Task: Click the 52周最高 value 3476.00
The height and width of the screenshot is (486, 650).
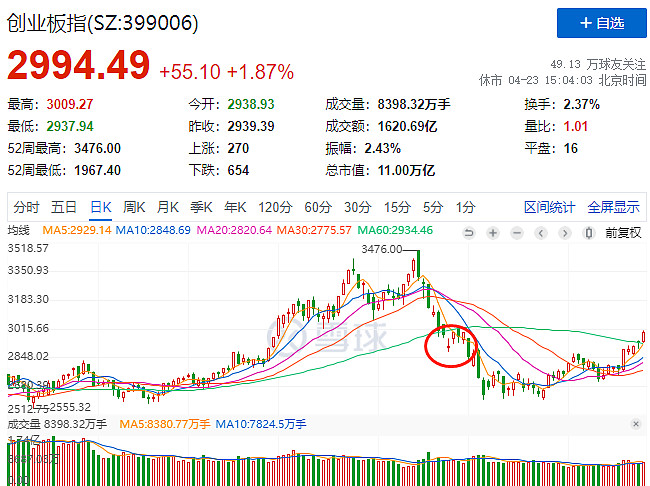Action: coord(97,148)
